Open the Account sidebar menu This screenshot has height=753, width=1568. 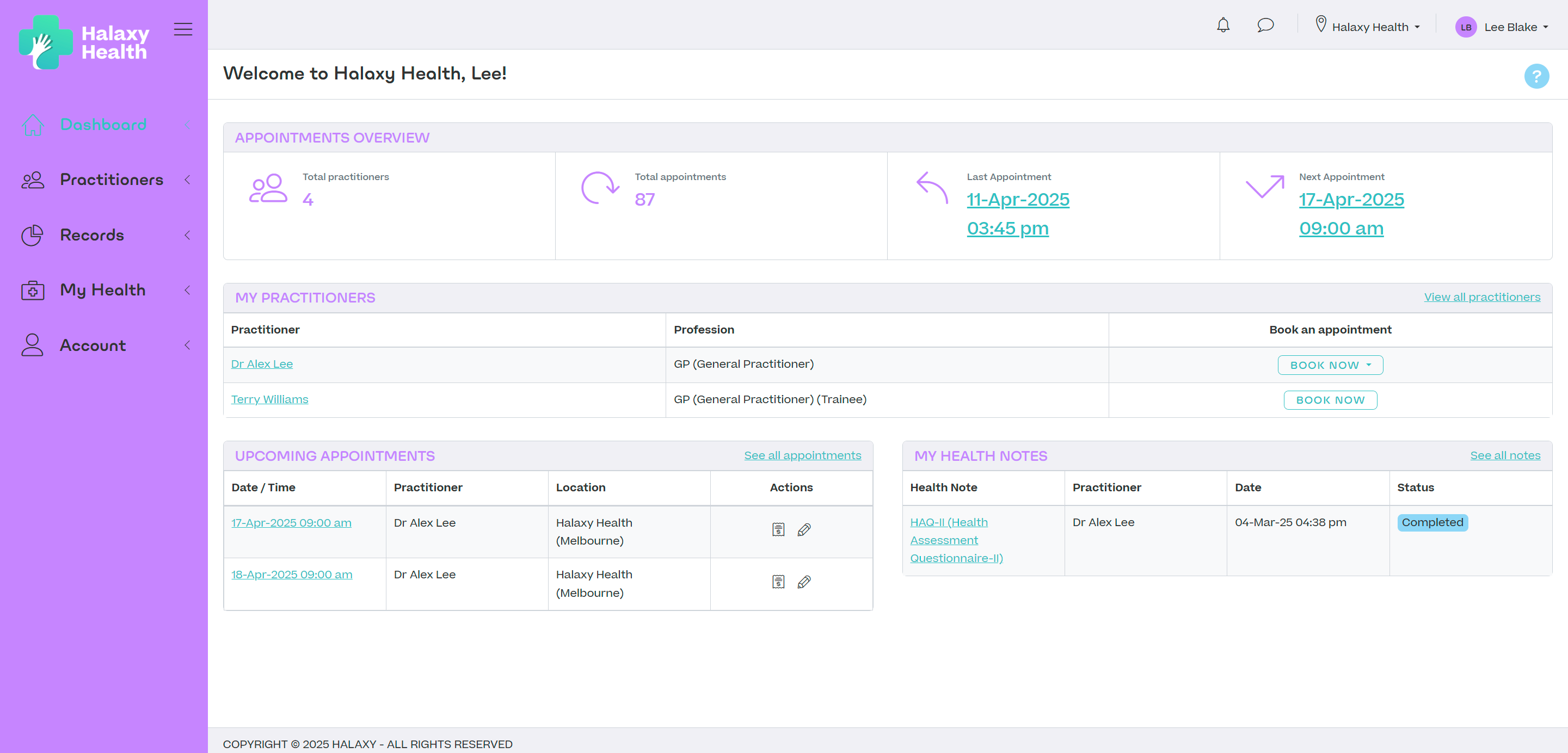click(x=104, y=345)
